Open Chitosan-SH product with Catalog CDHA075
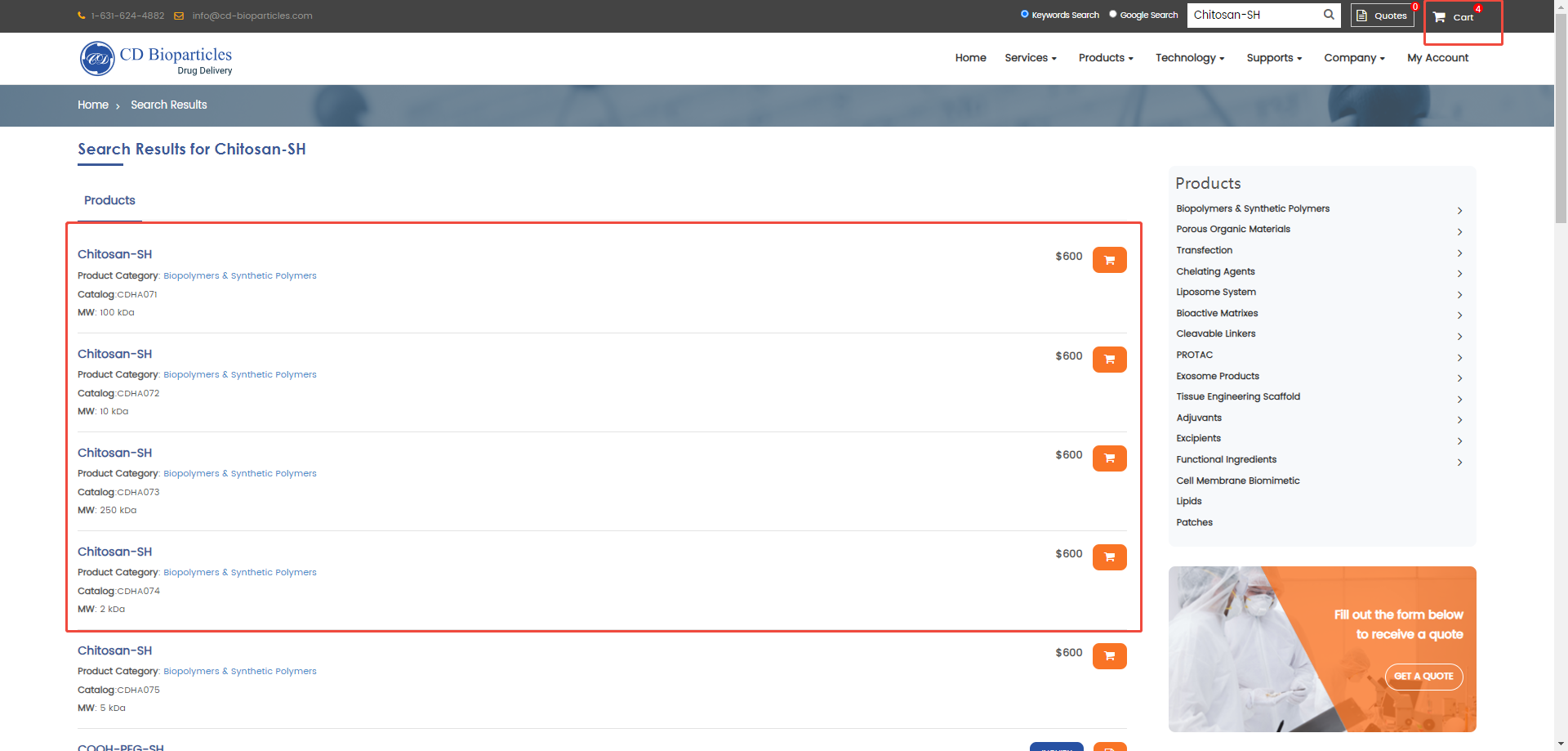Screen dimensions: 1568x751 (x=114, y=650)
